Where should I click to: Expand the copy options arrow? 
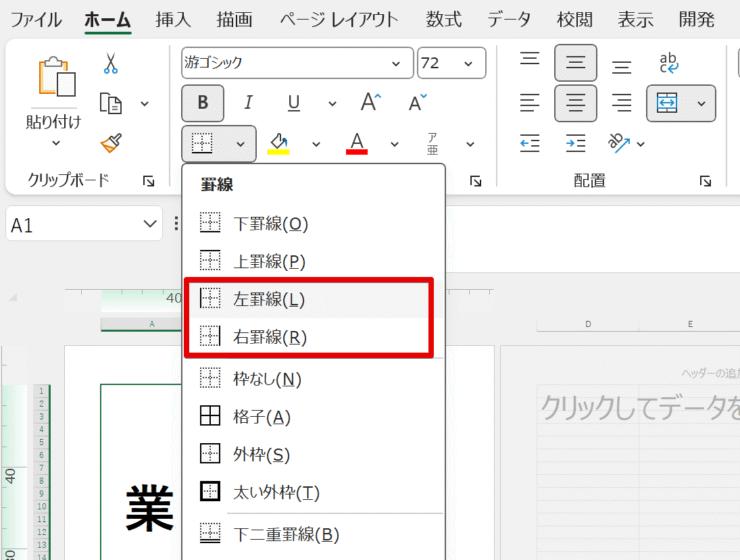[x=144, y=103]
